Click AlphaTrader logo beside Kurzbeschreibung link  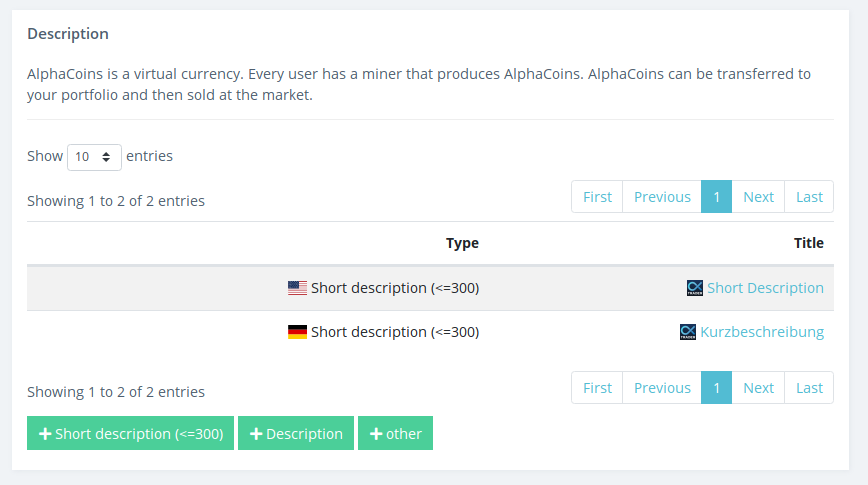688,332
